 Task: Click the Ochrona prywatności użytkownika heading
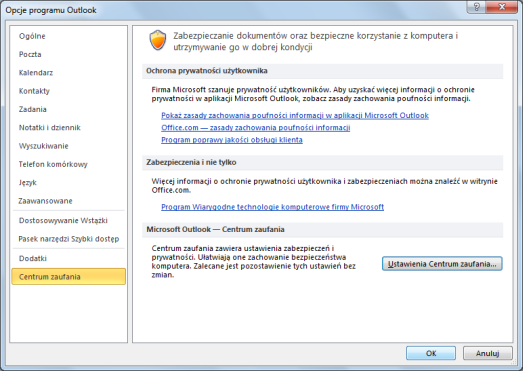tap(207, 71)
